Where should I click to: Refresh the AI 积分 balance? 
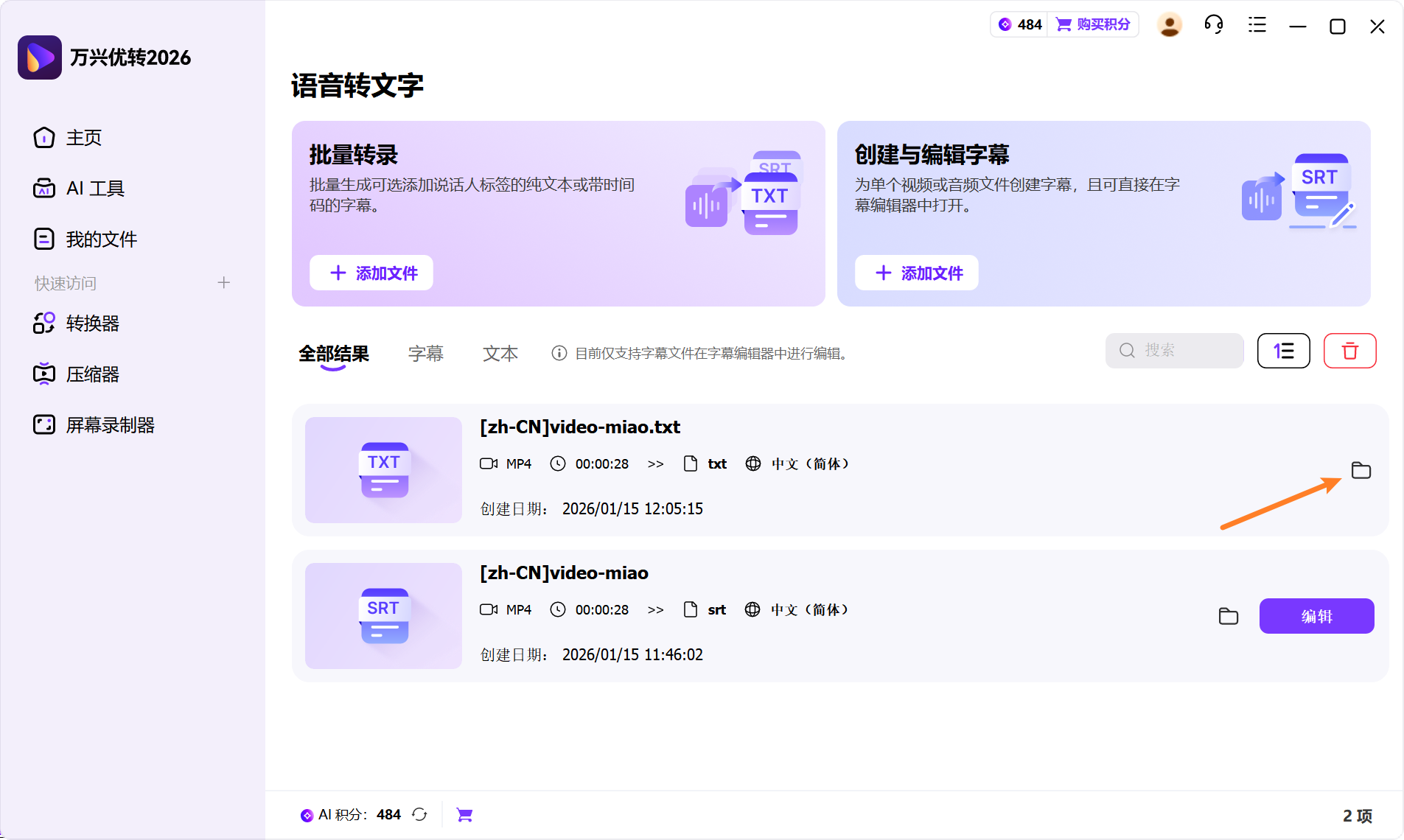coord(419,814)
